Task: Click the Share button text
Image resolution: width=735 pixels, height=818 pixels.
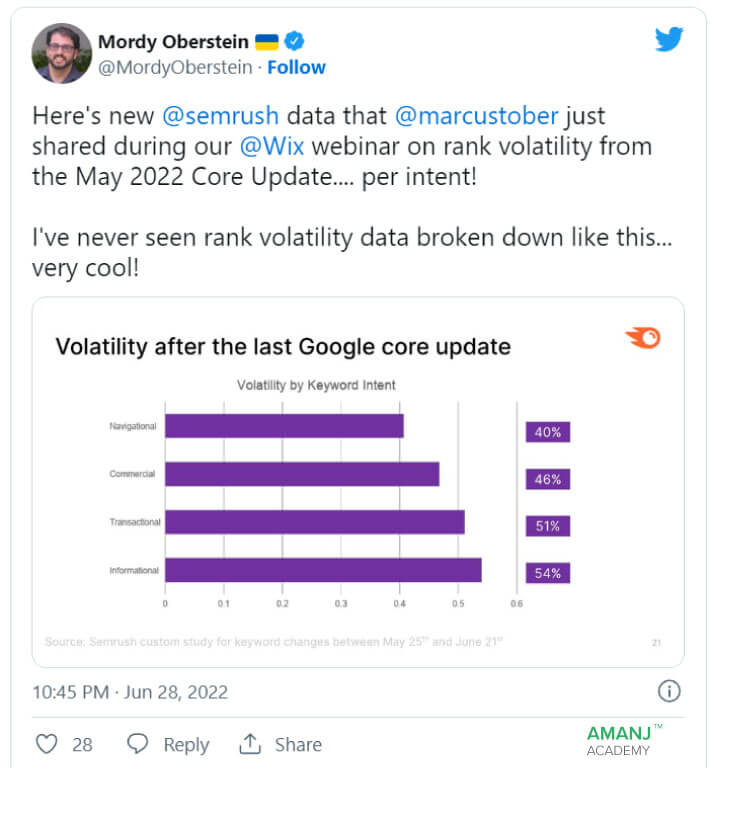Action: [x=298, y=744]
